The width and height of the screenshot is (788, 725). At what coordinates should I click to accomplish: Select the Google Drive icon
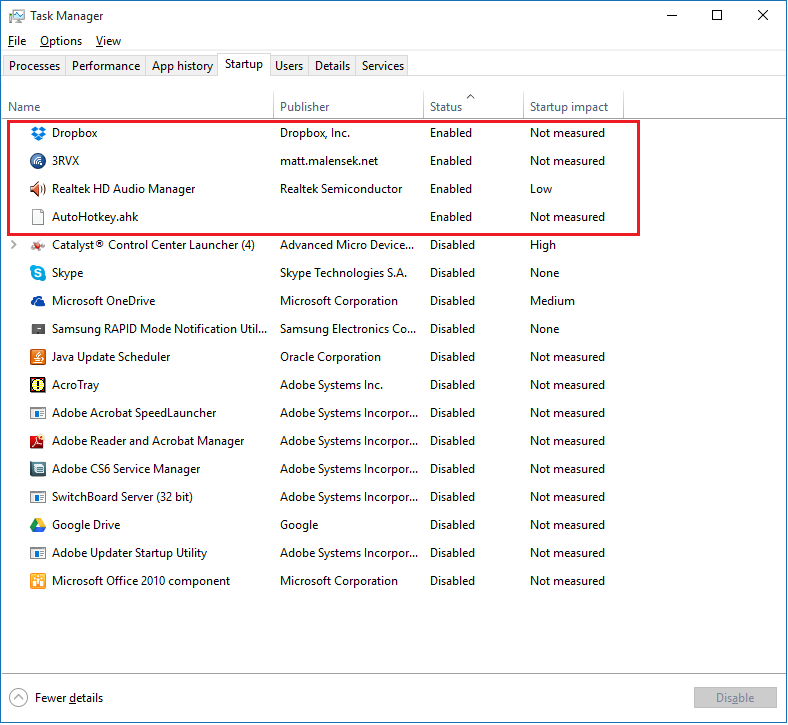38,525
